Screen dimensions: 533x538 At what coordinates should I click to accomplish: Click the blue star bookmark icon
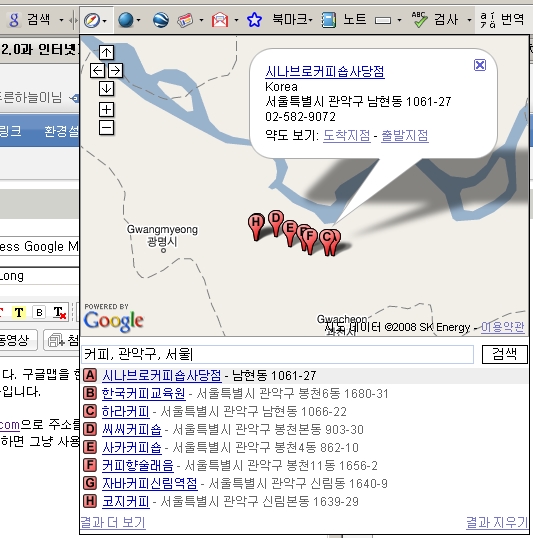point(254,20)
